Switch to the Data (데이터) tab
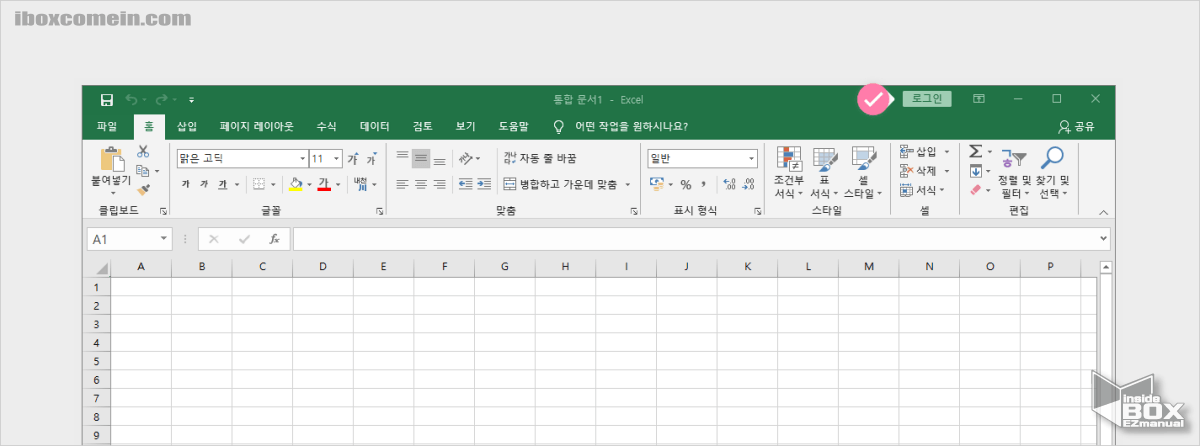 375,126
